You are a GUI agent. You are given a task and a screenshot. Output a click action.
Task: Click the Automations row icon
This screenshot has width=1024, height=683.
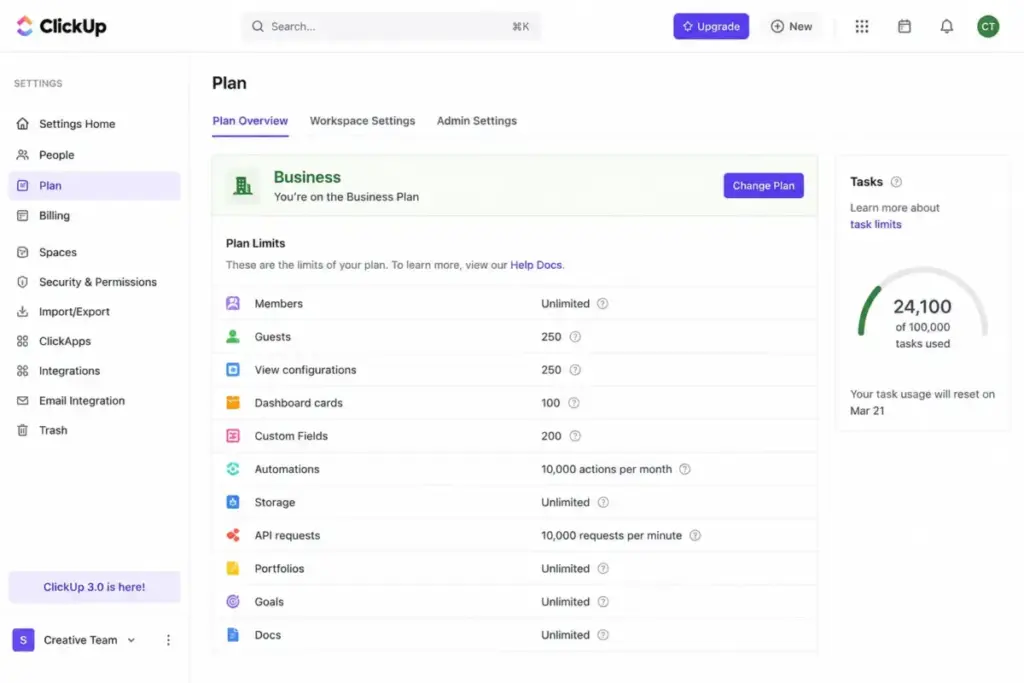click(232, 469)
